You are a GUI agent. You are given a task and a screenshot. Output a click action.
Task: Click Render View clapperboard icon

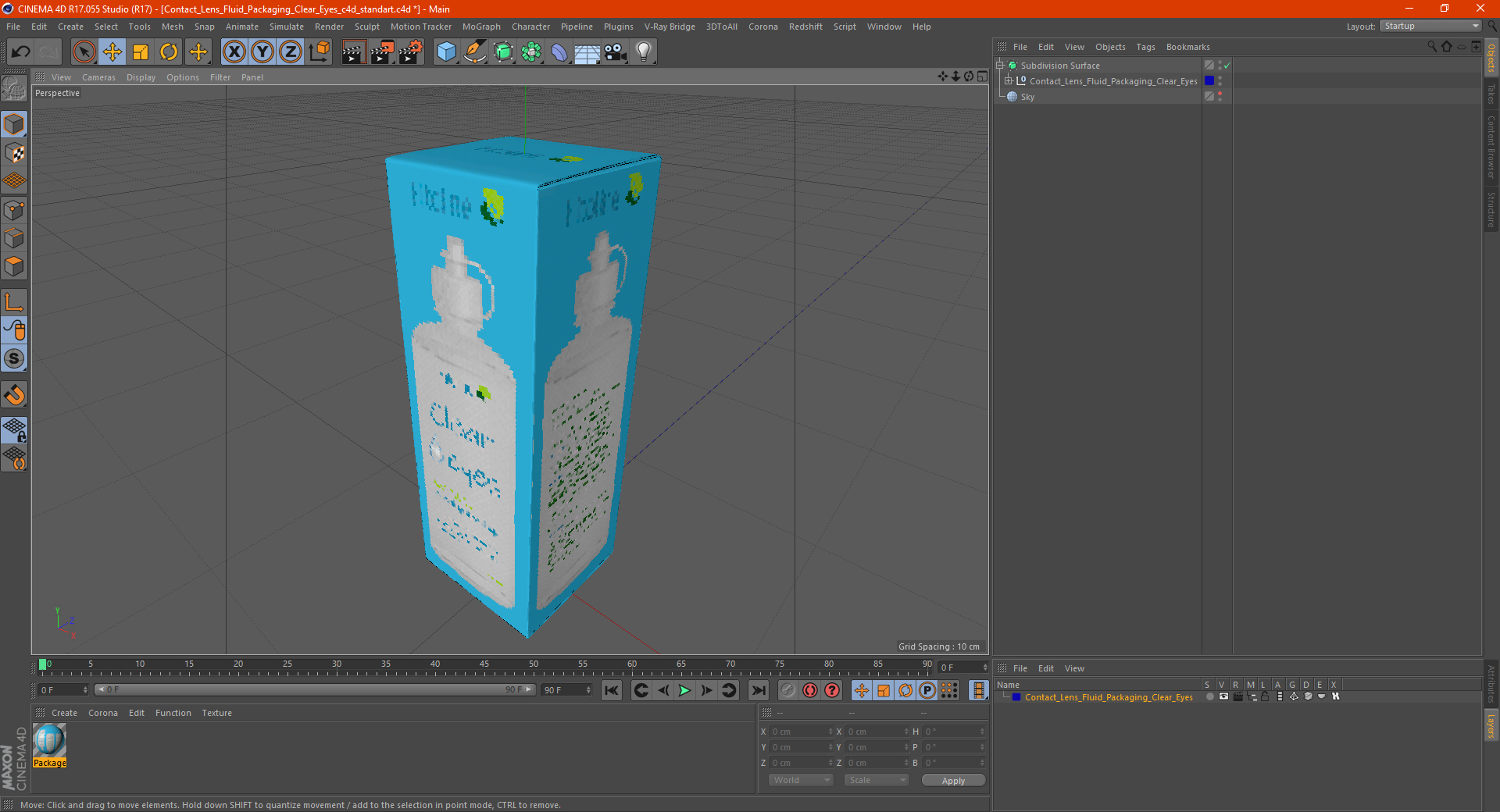353,52
